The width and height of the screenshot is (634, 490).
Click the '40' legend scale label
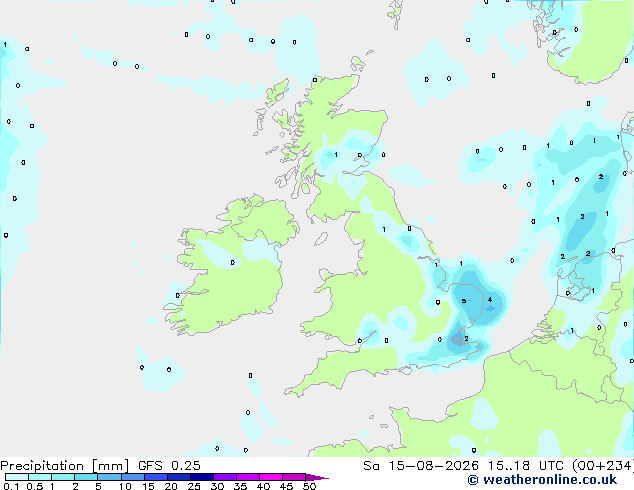pyautogui.click(x=264, y=486)
